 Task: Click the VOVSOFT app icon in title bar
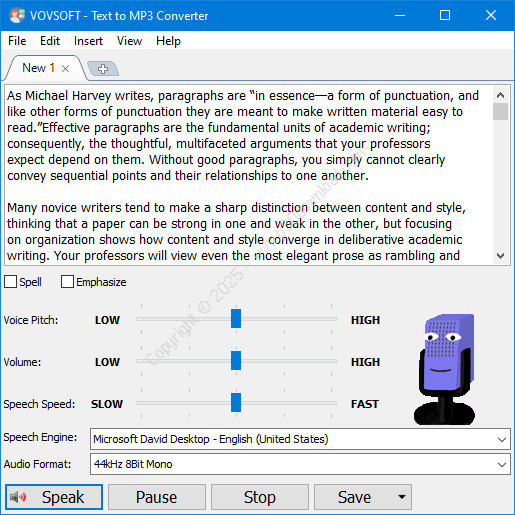(x=17, y=16)
